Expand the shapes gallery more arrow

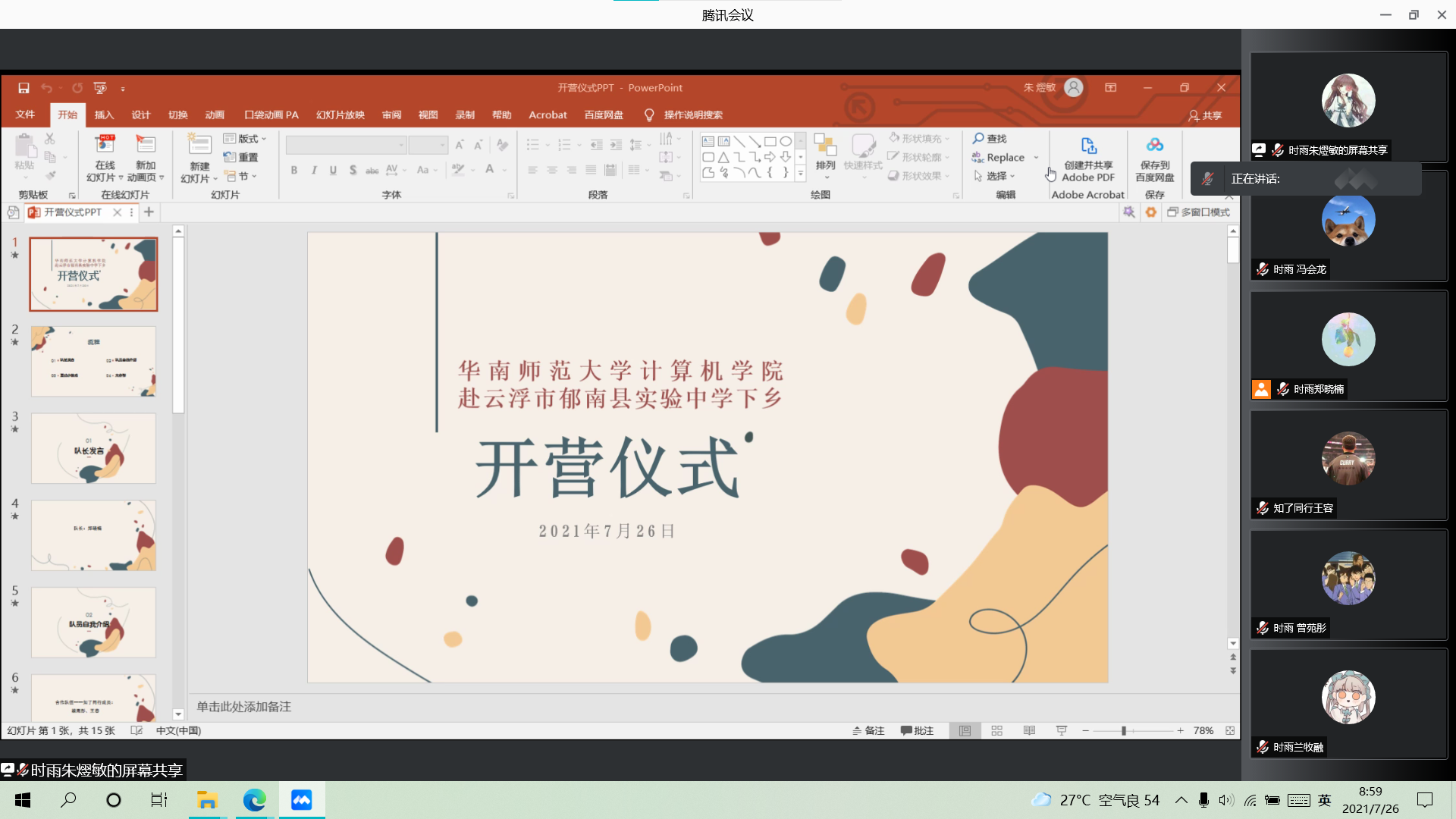pos(800,174)
